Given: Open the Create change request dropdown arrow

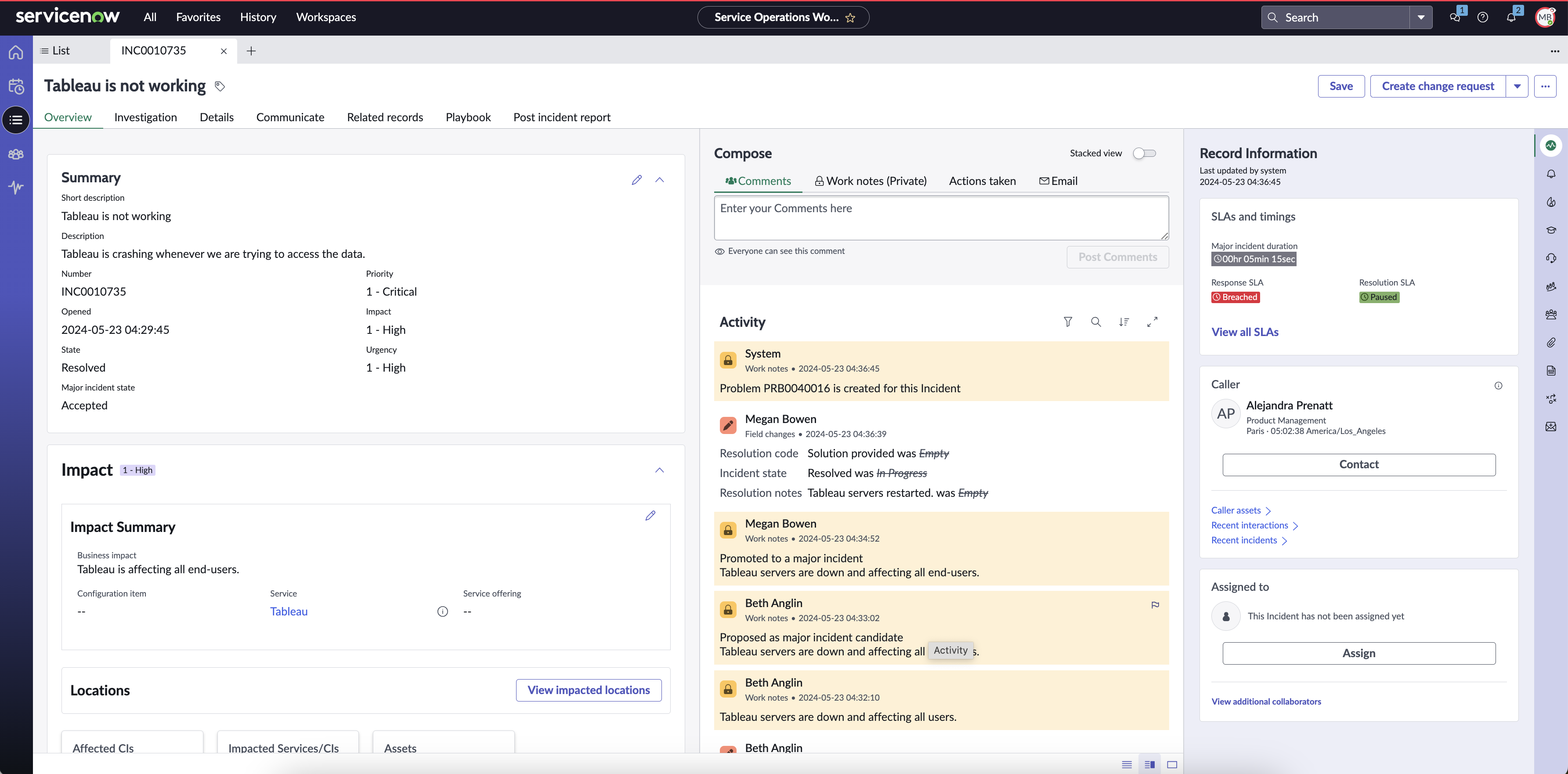Looking at the screenshot, I should pyautogui.click(x=1517, y=87).
